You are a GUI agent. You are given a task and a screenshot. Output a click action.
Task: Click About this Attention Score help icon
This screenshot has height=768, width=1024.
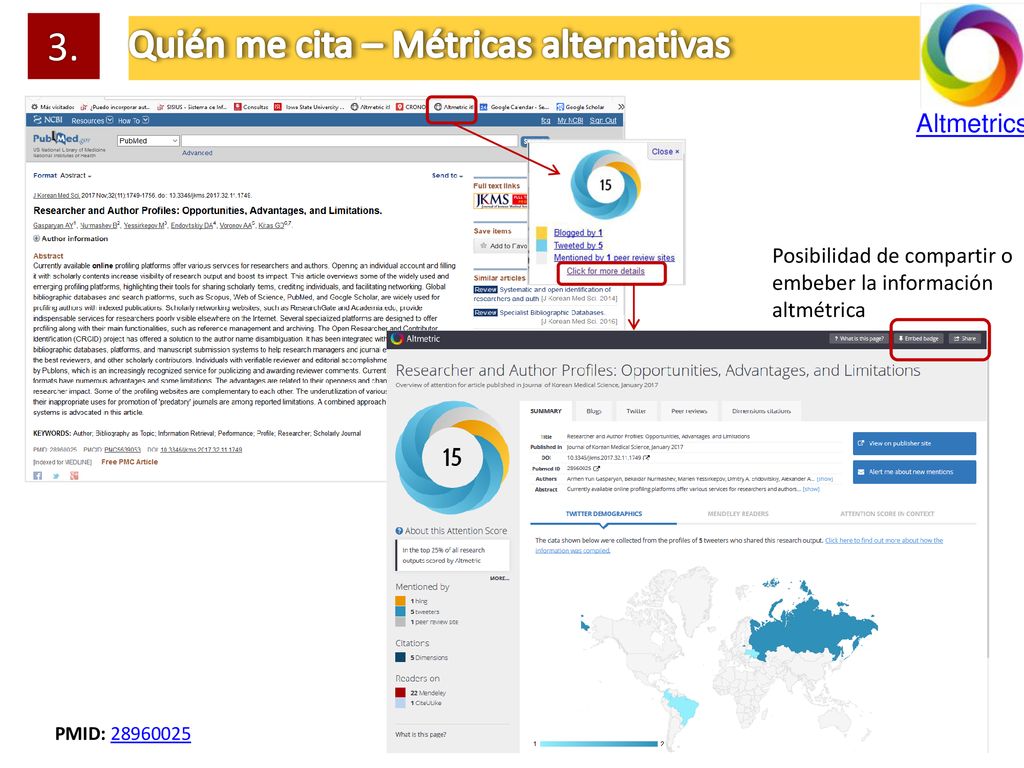click(399, 531)
